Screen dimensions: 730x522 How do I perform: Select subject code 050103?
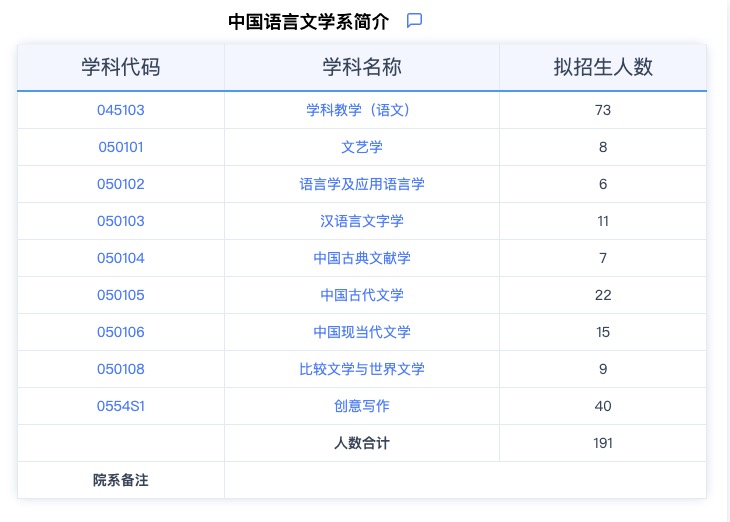coord(121,221)
